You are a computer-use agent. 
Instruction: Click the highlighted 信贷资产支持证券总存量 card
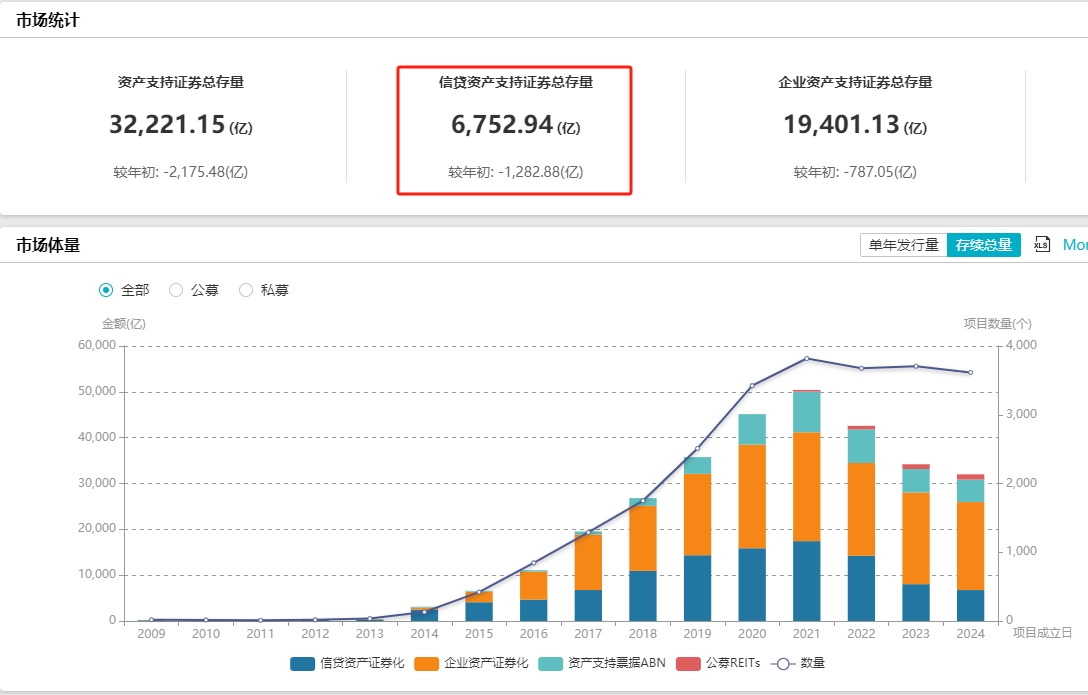tap(515, 130)
